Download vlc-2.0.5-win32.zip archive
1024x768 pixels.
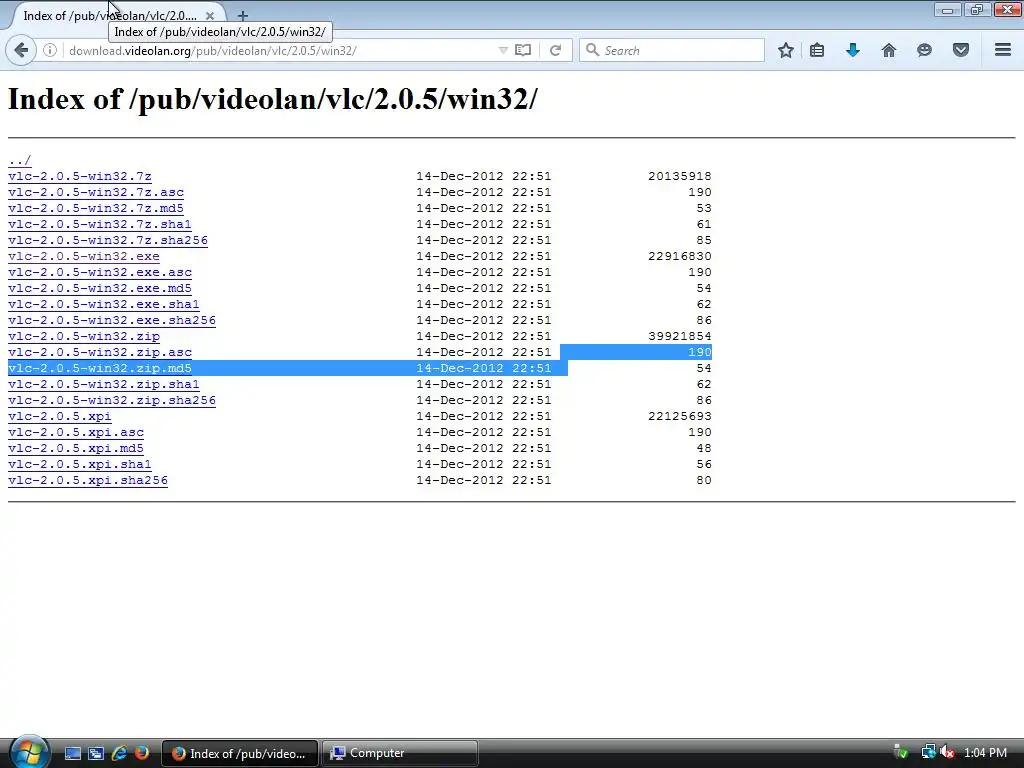[84, 336]
